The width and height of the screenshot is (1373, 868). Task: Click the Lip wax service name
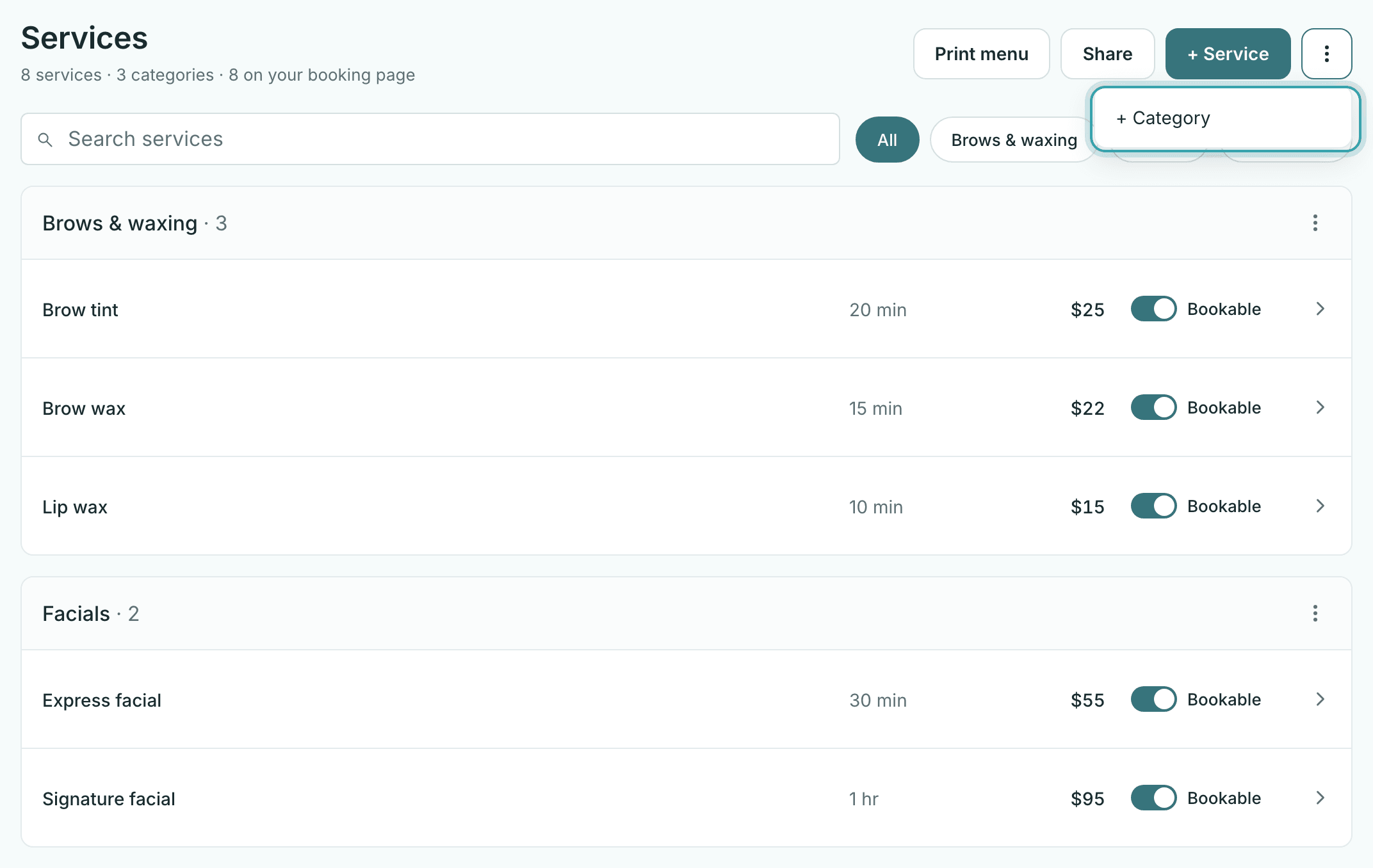pyautogui.click(x=75, y=507)
